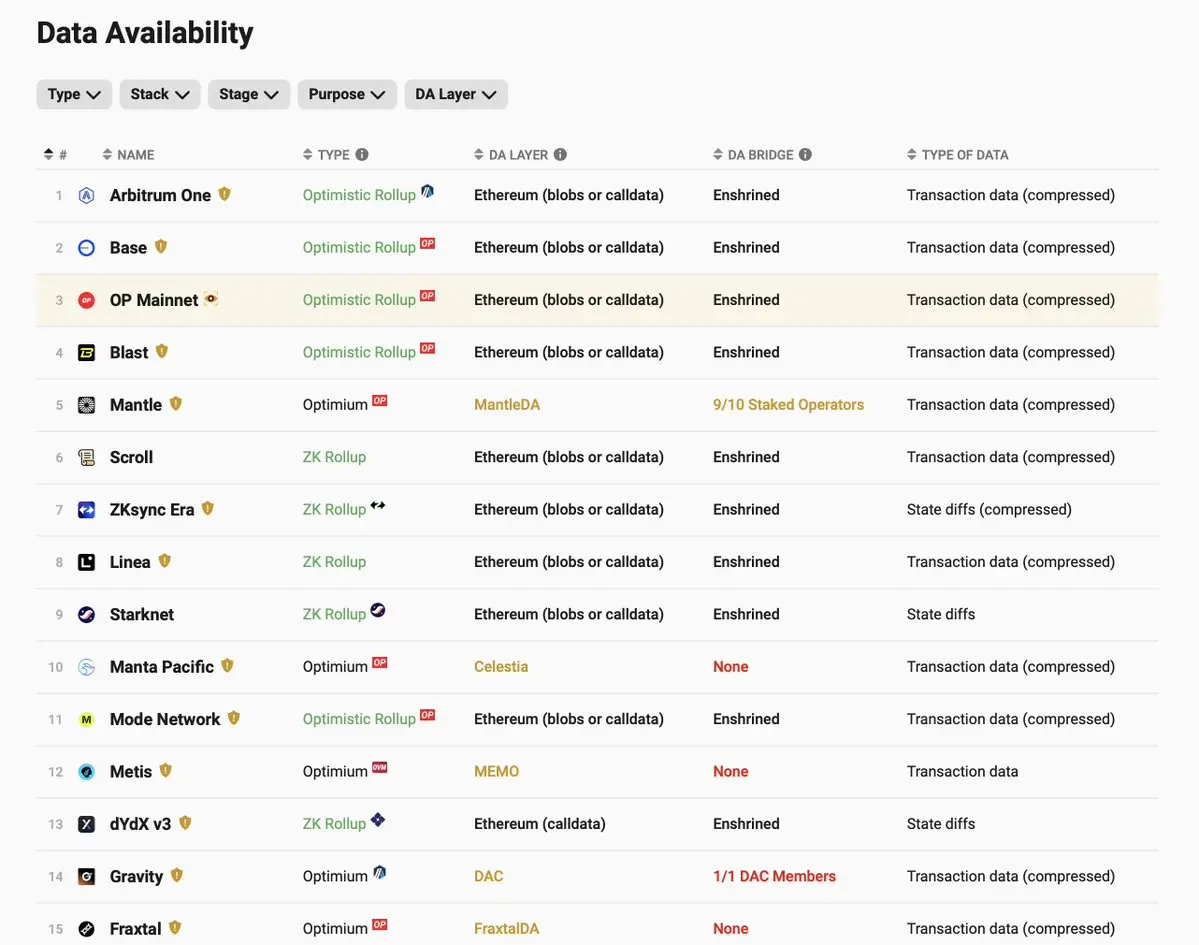Click the warning shield beside Mantle
The image size is (1199, 945).
[176, 403]
